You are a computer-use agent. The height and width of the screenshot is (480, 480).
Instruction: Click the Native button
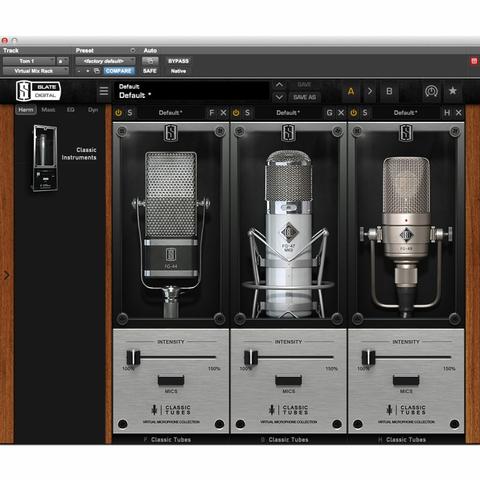point(178,71)
